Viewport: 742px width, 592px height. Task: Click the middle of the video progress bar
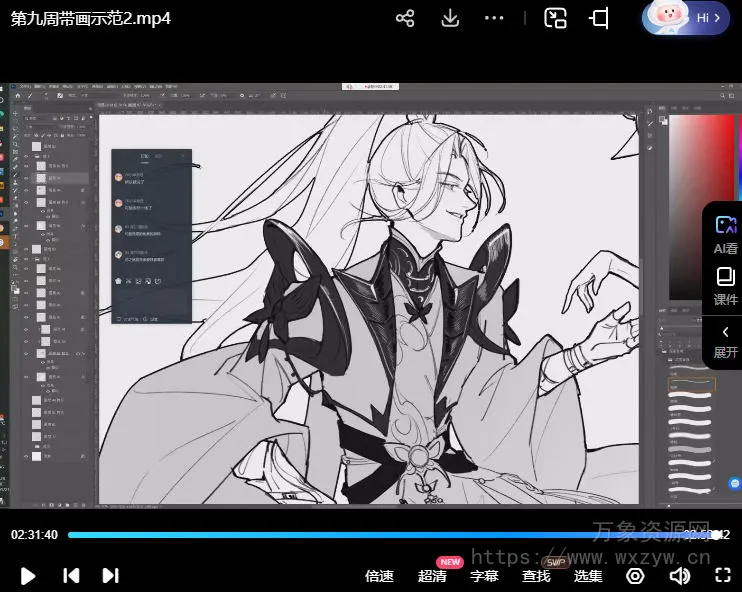pos(390,535)
